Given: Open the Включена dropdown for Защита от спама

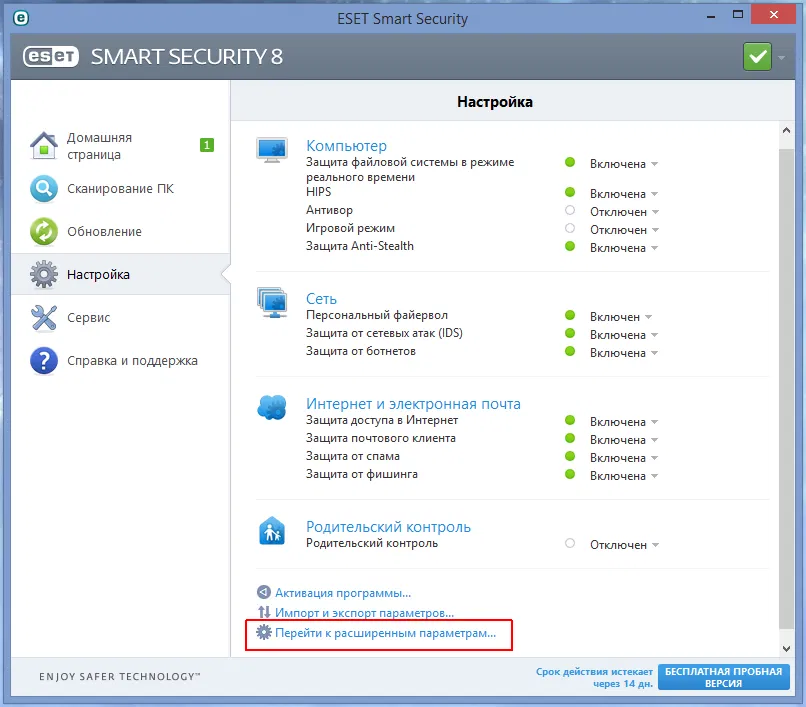Looking at the screenshot, I should 624,458.
